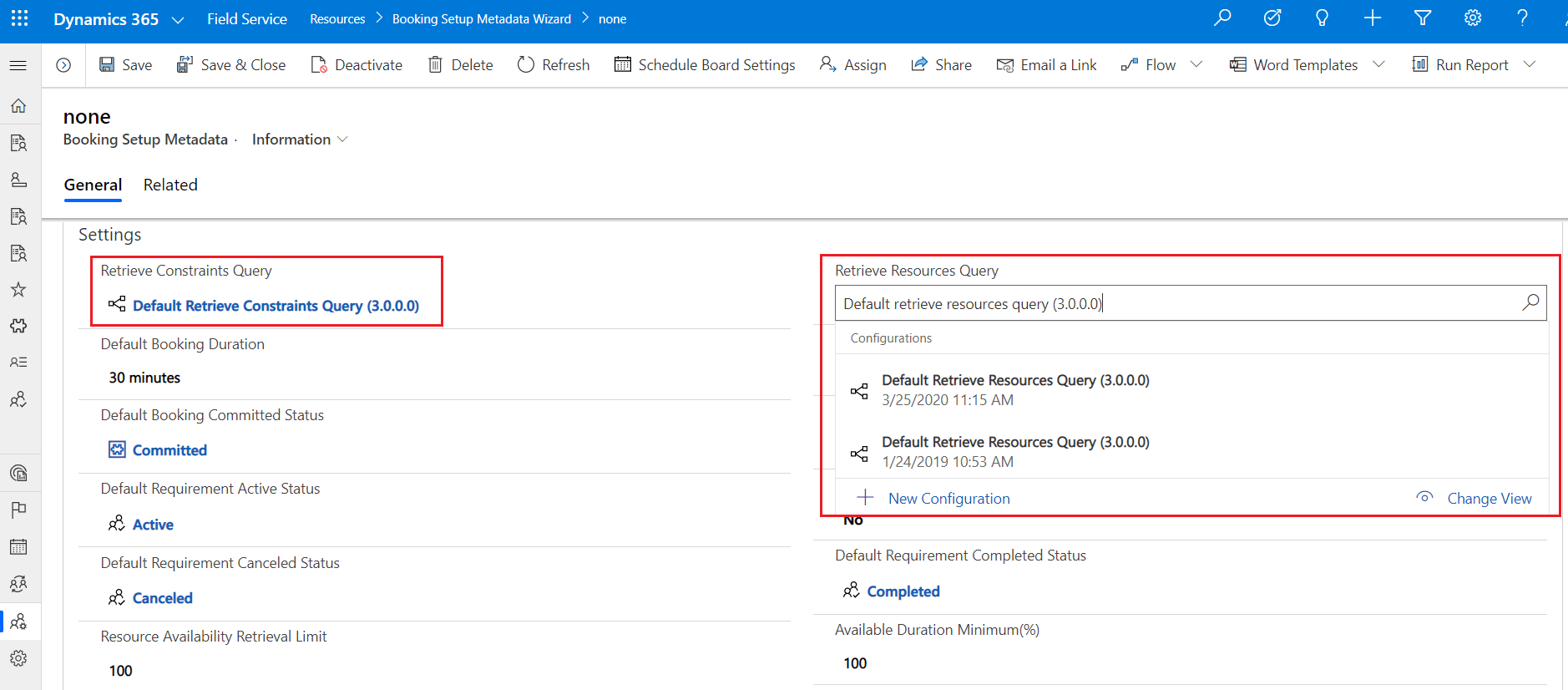The height and width of the screenshot is (690, 1568).
Task: Open Schedule Board Settings
Action: pos(705,65)
